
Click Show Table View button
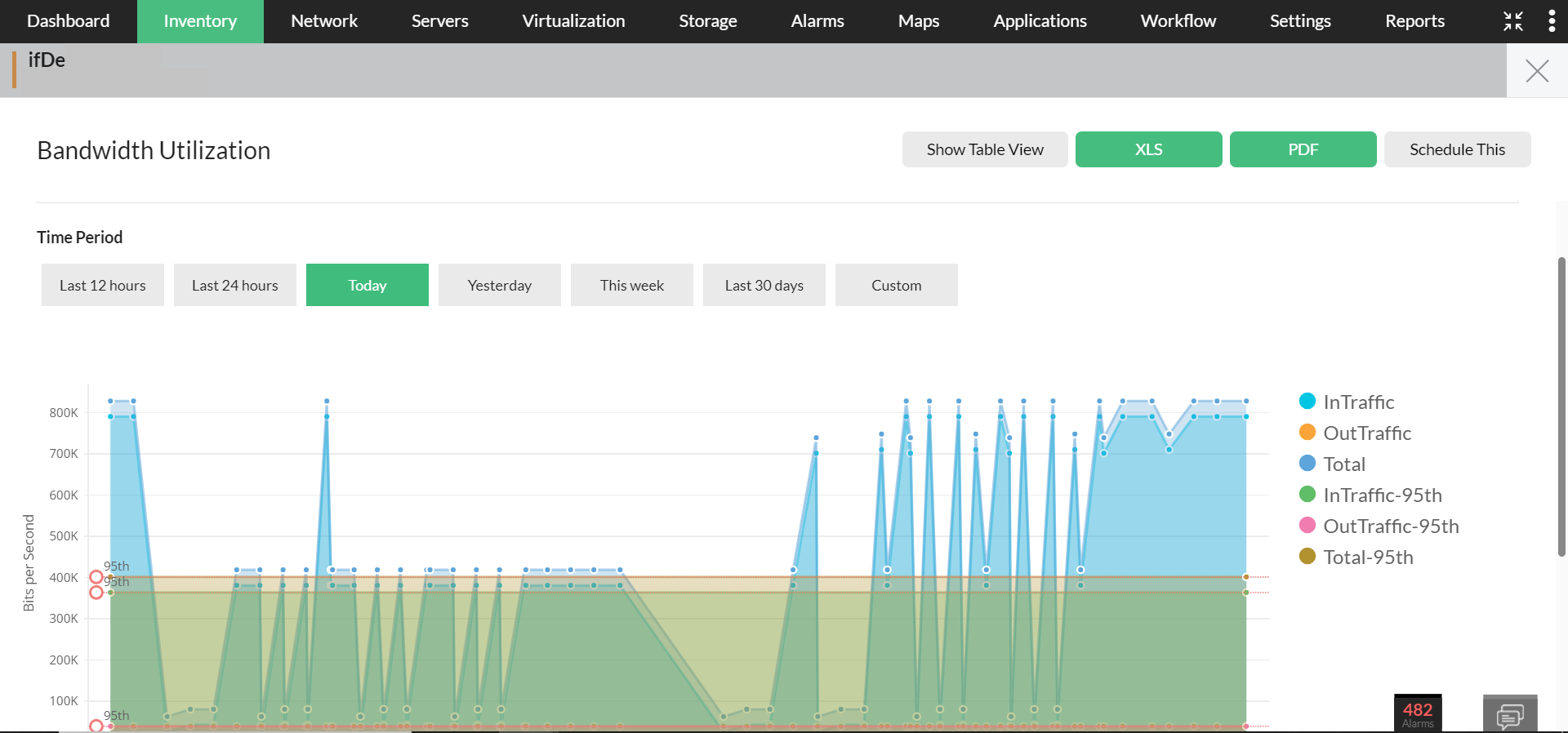pyautogui.click(x=985, y=149)
